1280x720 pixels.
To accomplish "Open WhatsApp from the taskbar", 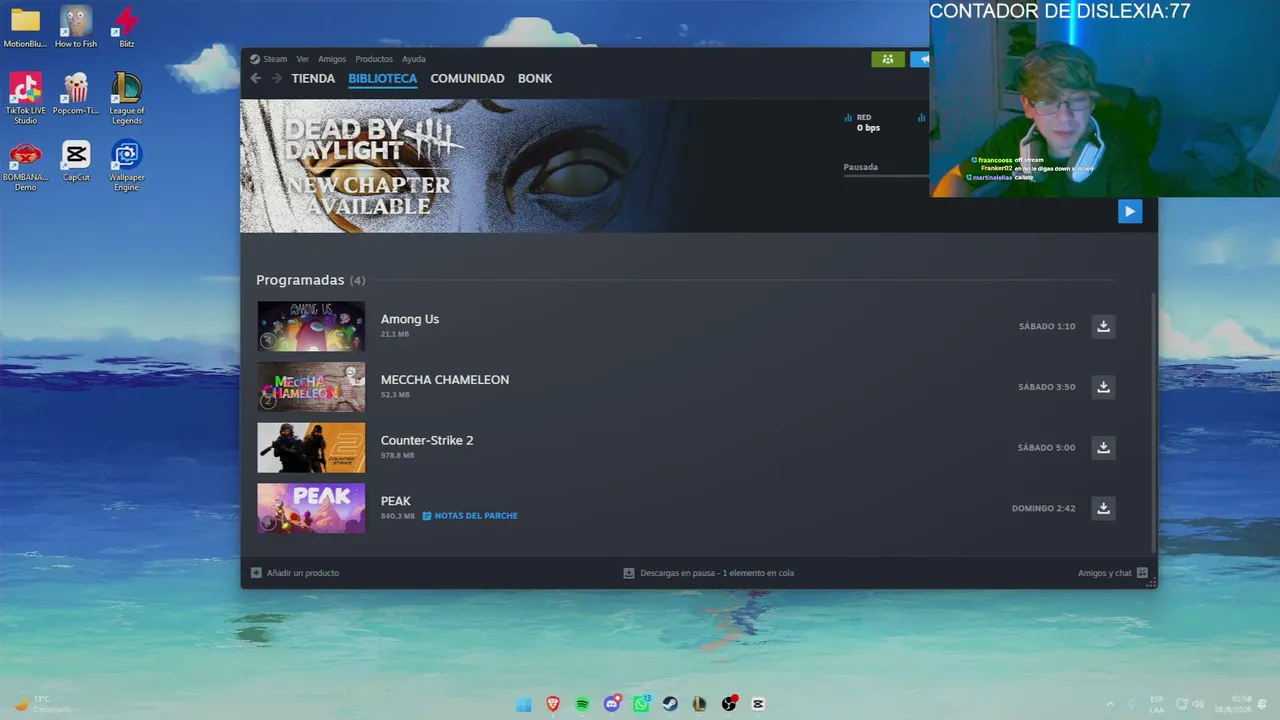I will click(x=641, y=704).
